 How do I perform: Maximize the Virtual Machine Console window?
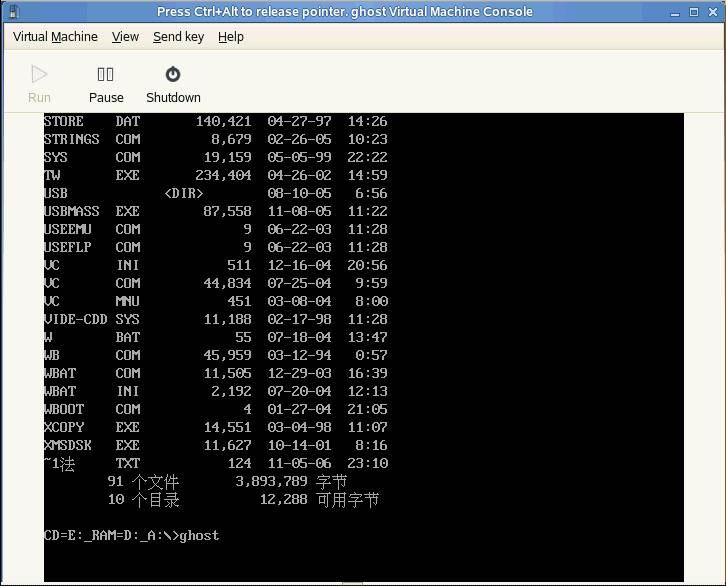click(694, 12)
